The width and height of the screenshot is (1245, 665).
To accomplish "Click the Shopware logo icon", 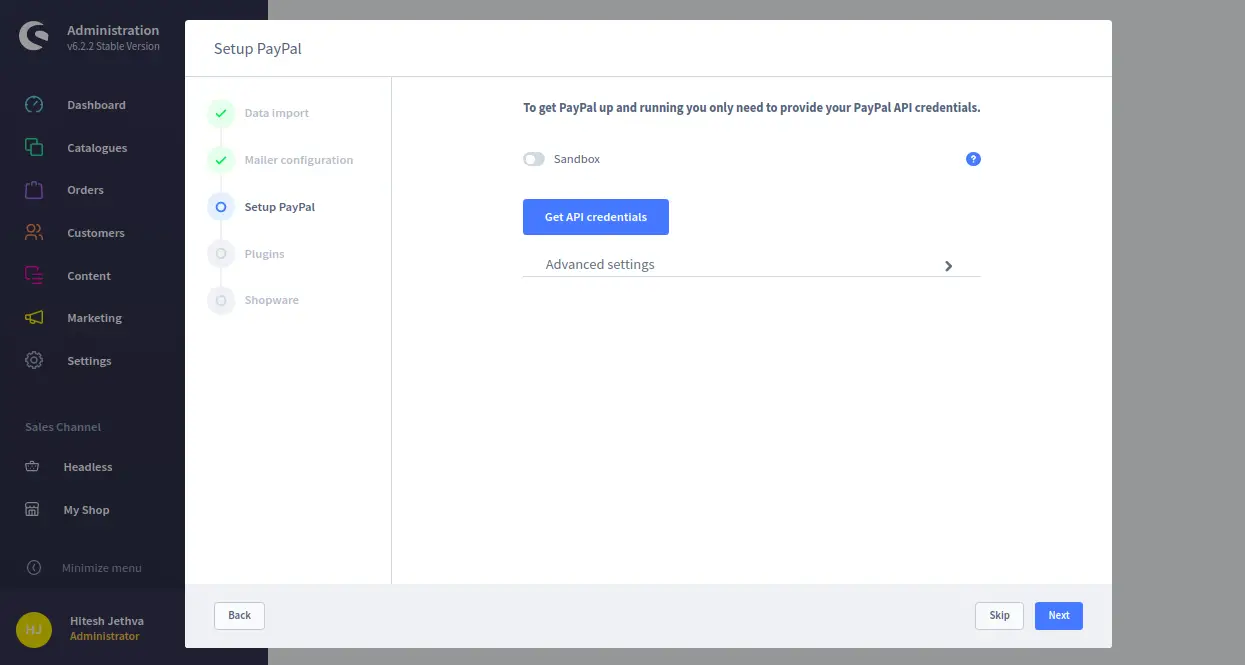I will 34,37.
